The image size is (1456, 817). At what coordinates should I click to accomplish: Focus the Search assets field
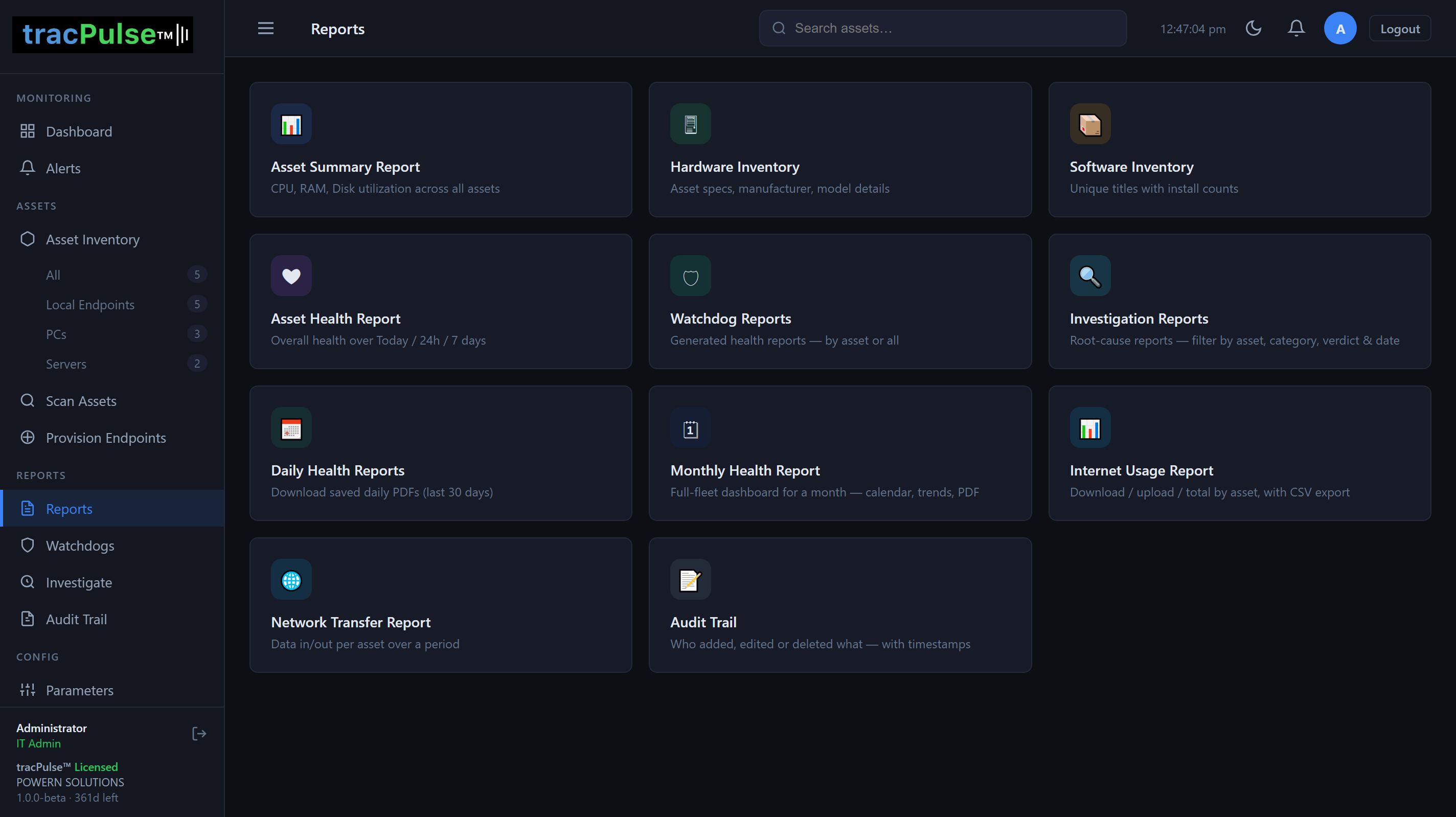pyautogui.click(x=943, y=28)
